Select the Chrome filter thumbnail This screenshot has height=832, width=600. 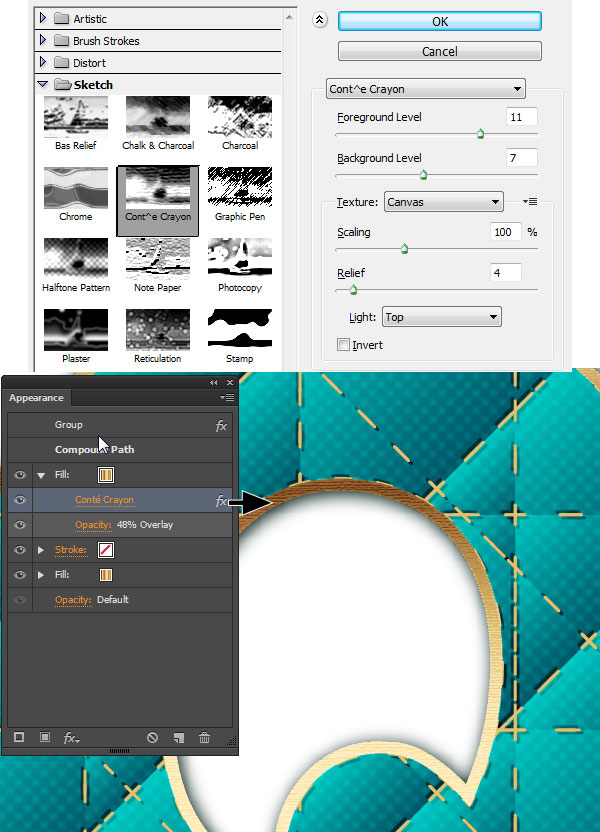(x=76, y=188)
